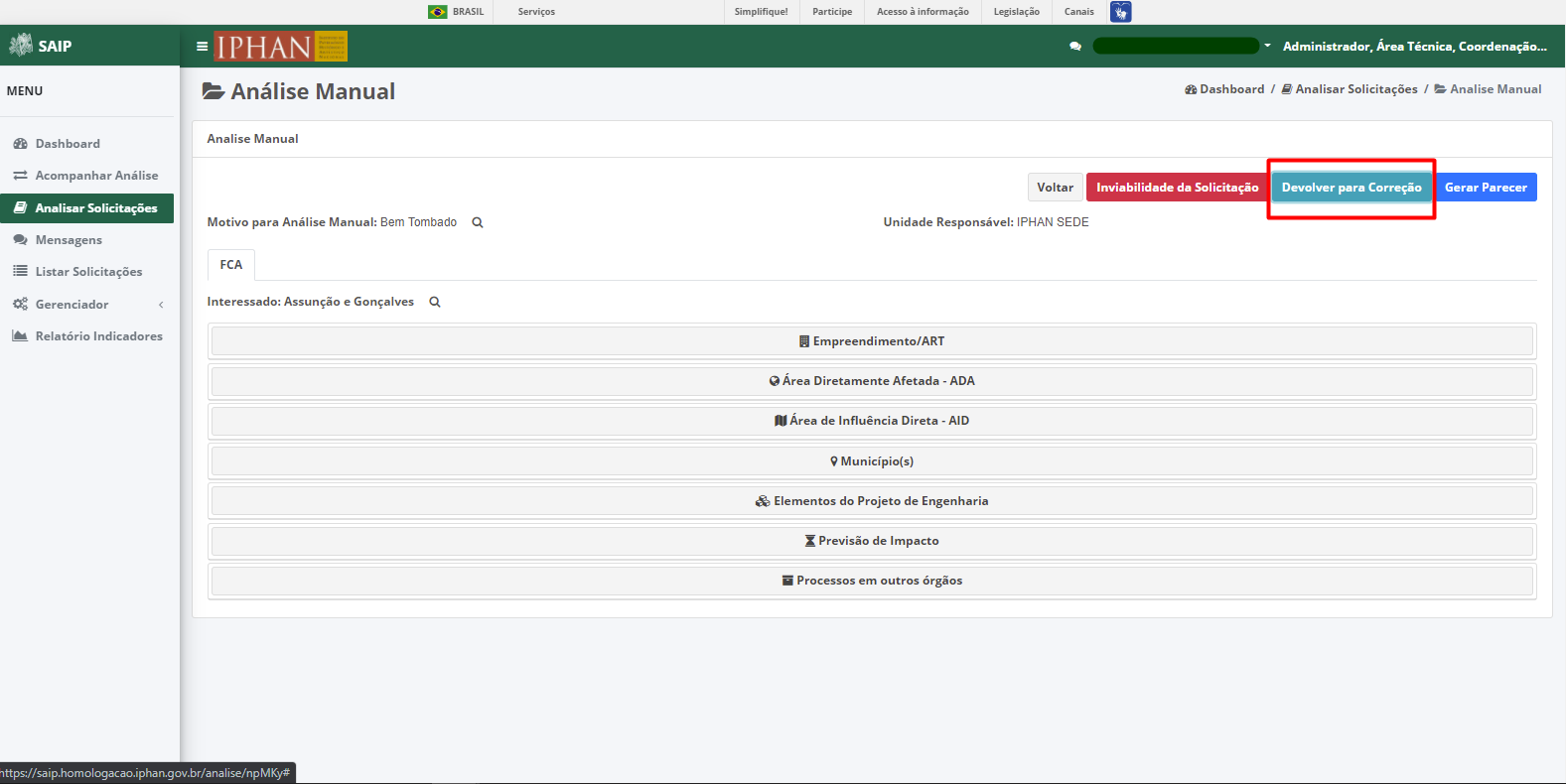Click the redacted user name field
Image resolution: width=1566 pixels, height=784 pixels.
point(1176,46)
